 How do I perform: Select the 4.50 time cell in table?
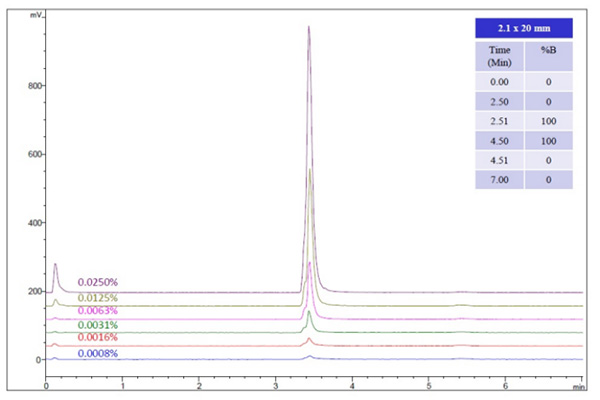click(x=499, y=140)
